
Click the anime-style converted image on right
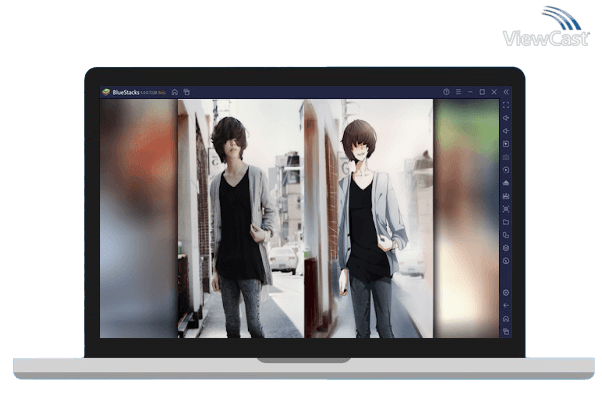tap(369, 219)
